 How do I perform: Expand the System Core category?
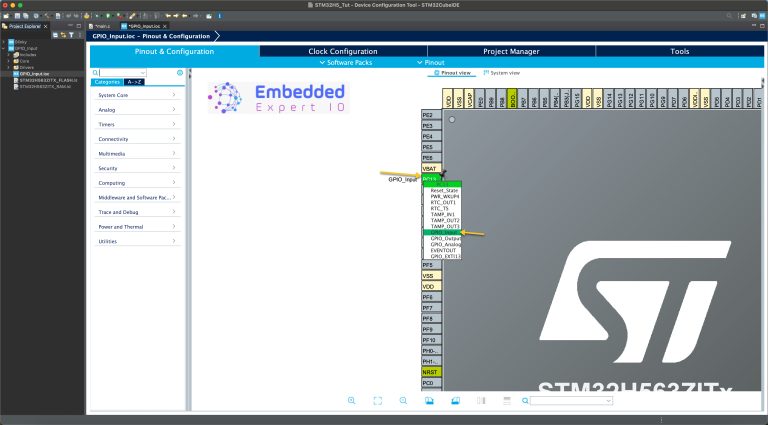138,95
